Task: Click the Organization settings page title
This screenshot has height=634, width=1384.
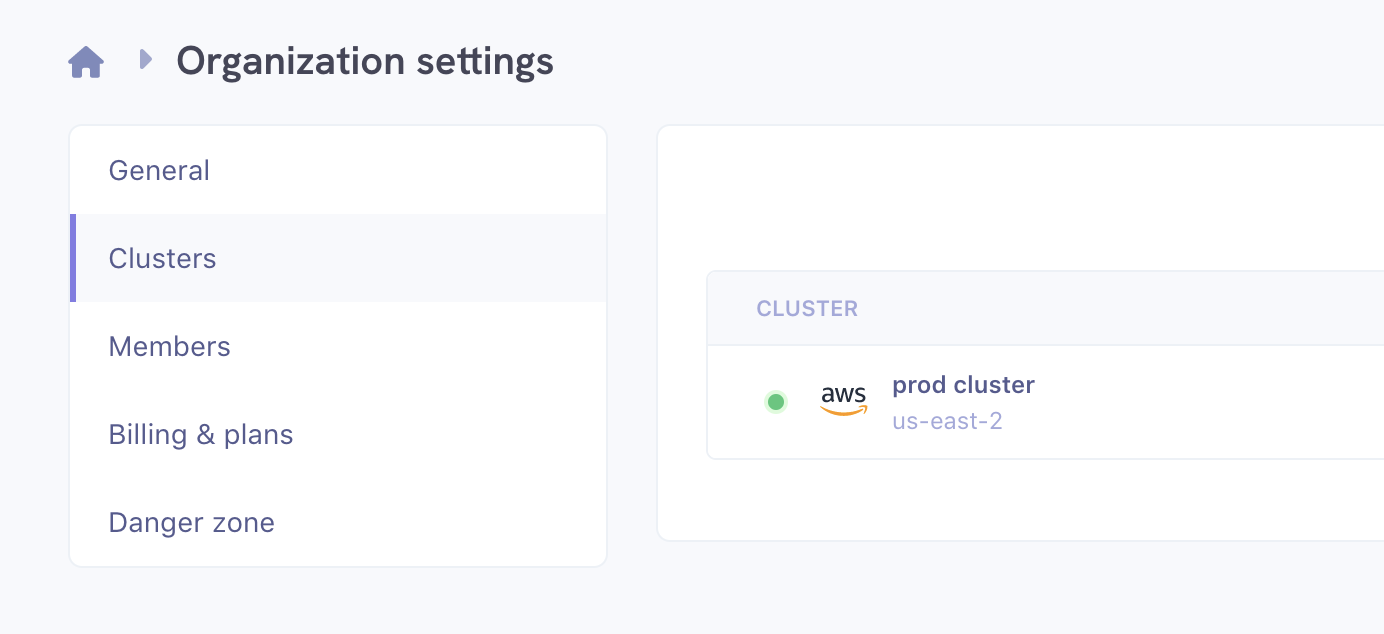Action: pos(364,62)
